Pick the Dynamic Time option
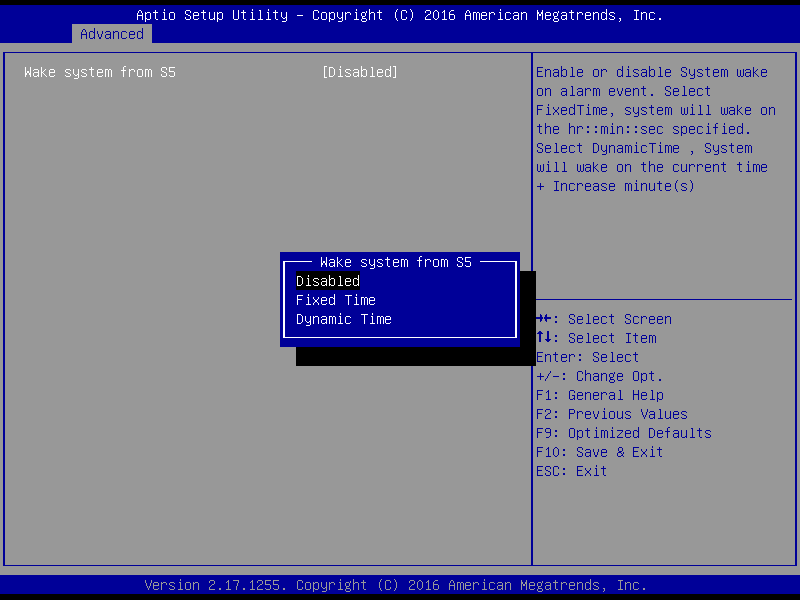Screen dimensions: 800x600 tap(344, 319)
